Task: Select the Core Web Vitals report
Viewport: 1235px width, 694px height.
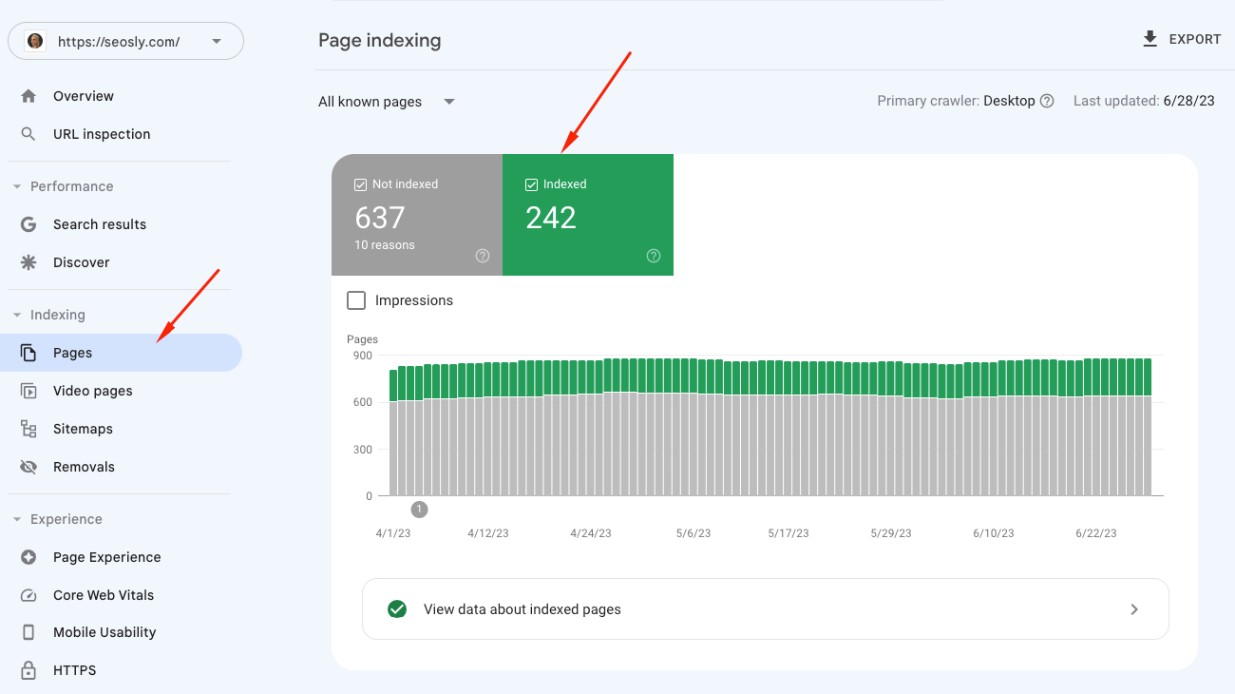Action: 102,594
